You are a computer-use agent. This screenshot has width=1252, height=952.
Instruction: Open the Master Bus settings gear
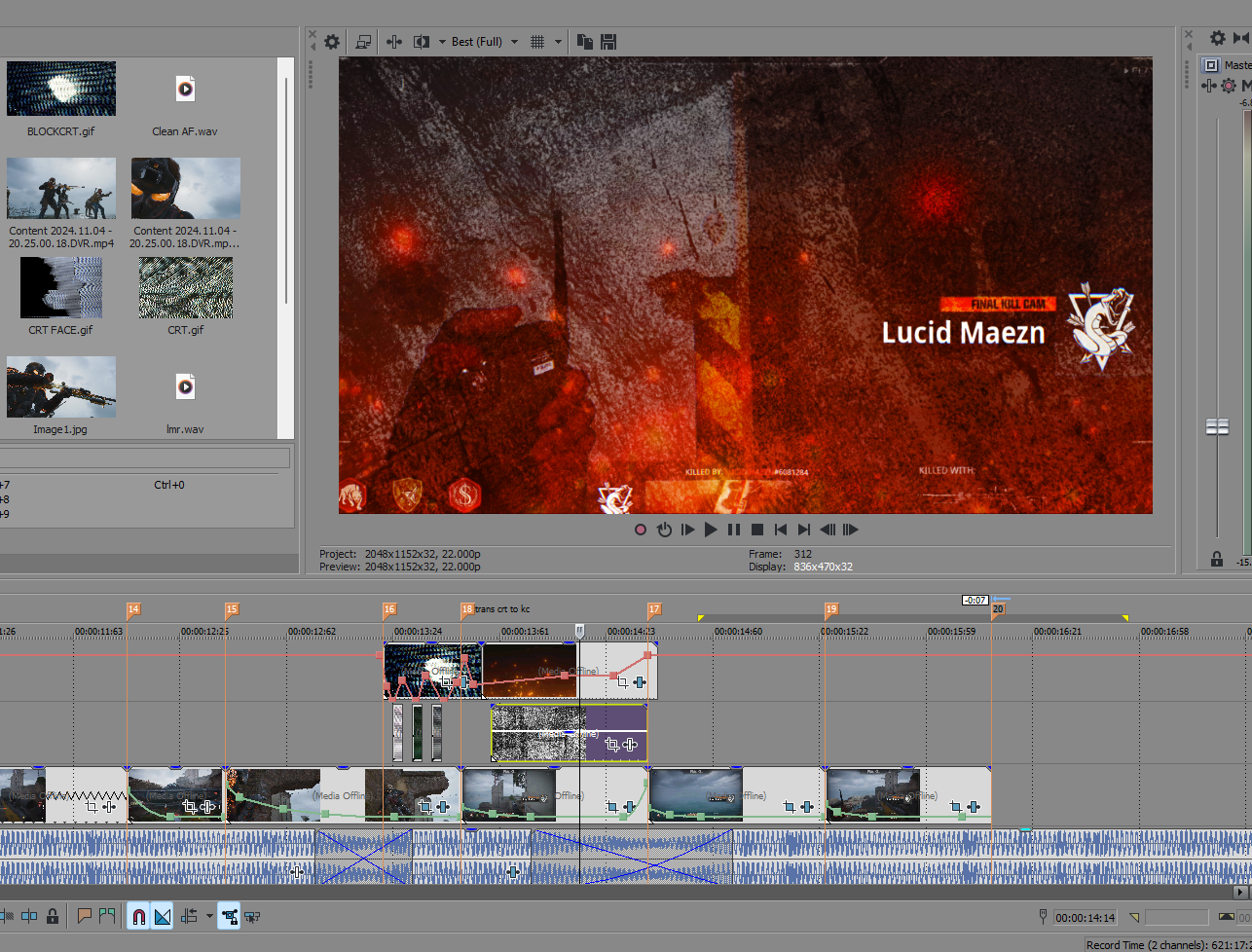1217,38
